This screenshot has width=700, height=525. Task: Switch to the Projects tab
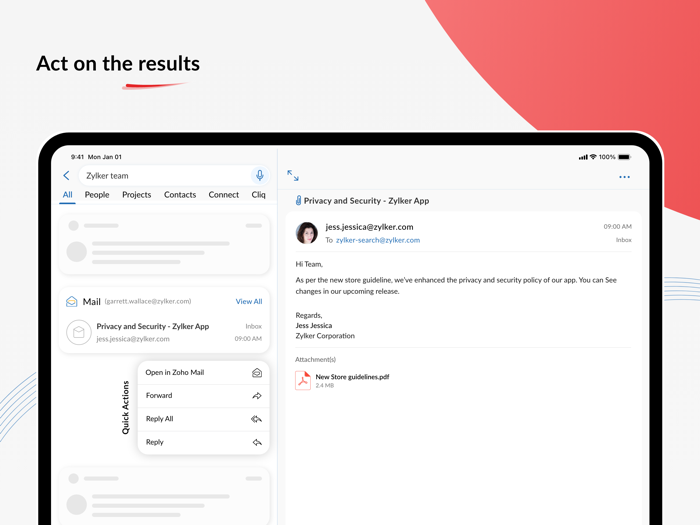(x=137, y=195)
